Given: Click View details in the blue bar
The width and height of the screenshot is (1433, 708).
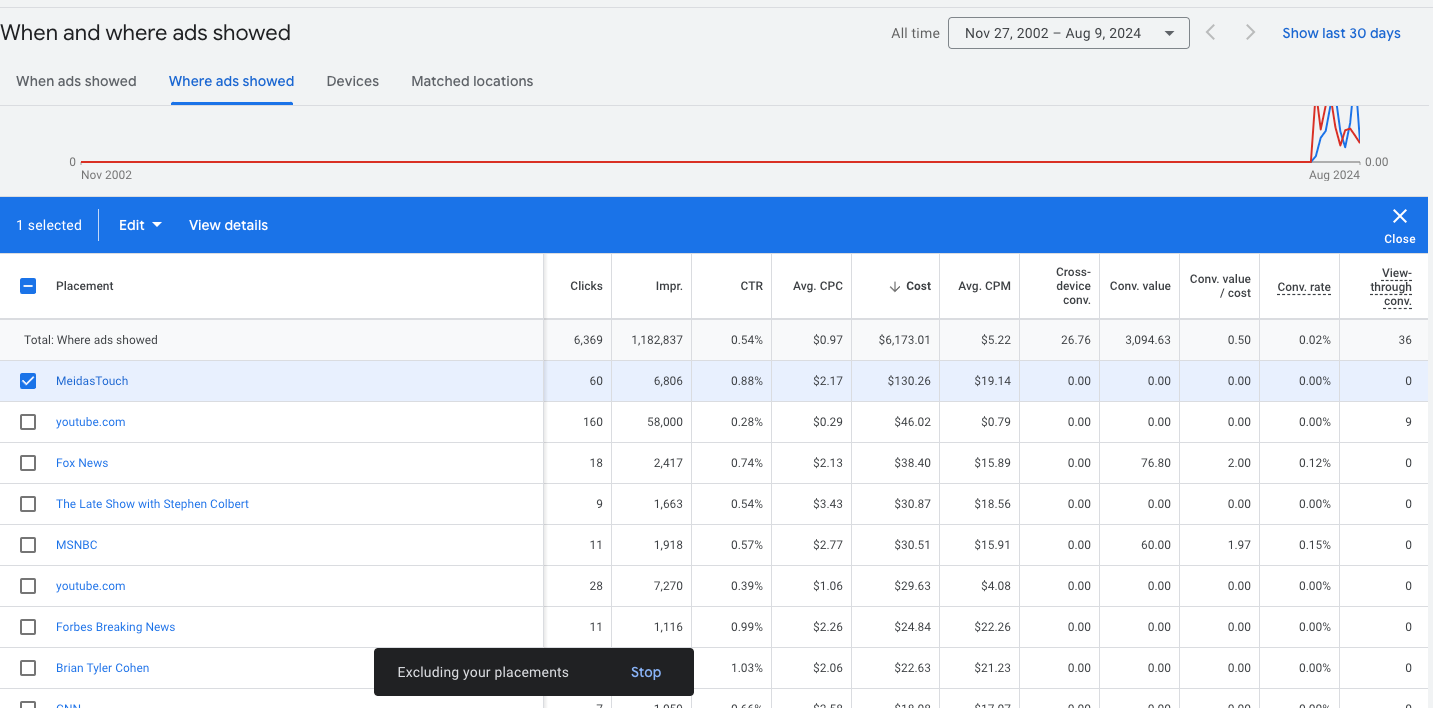Looking at the screenshot, I should (228, 225).
